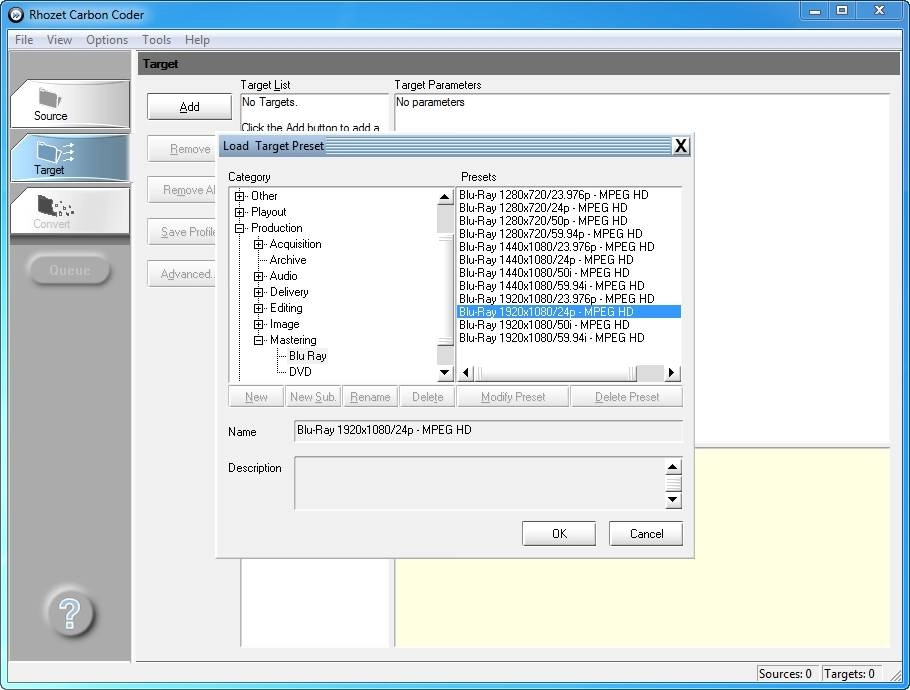Click the Advanced... button
This screenshot has width=910, height=690.
(183, 274)
